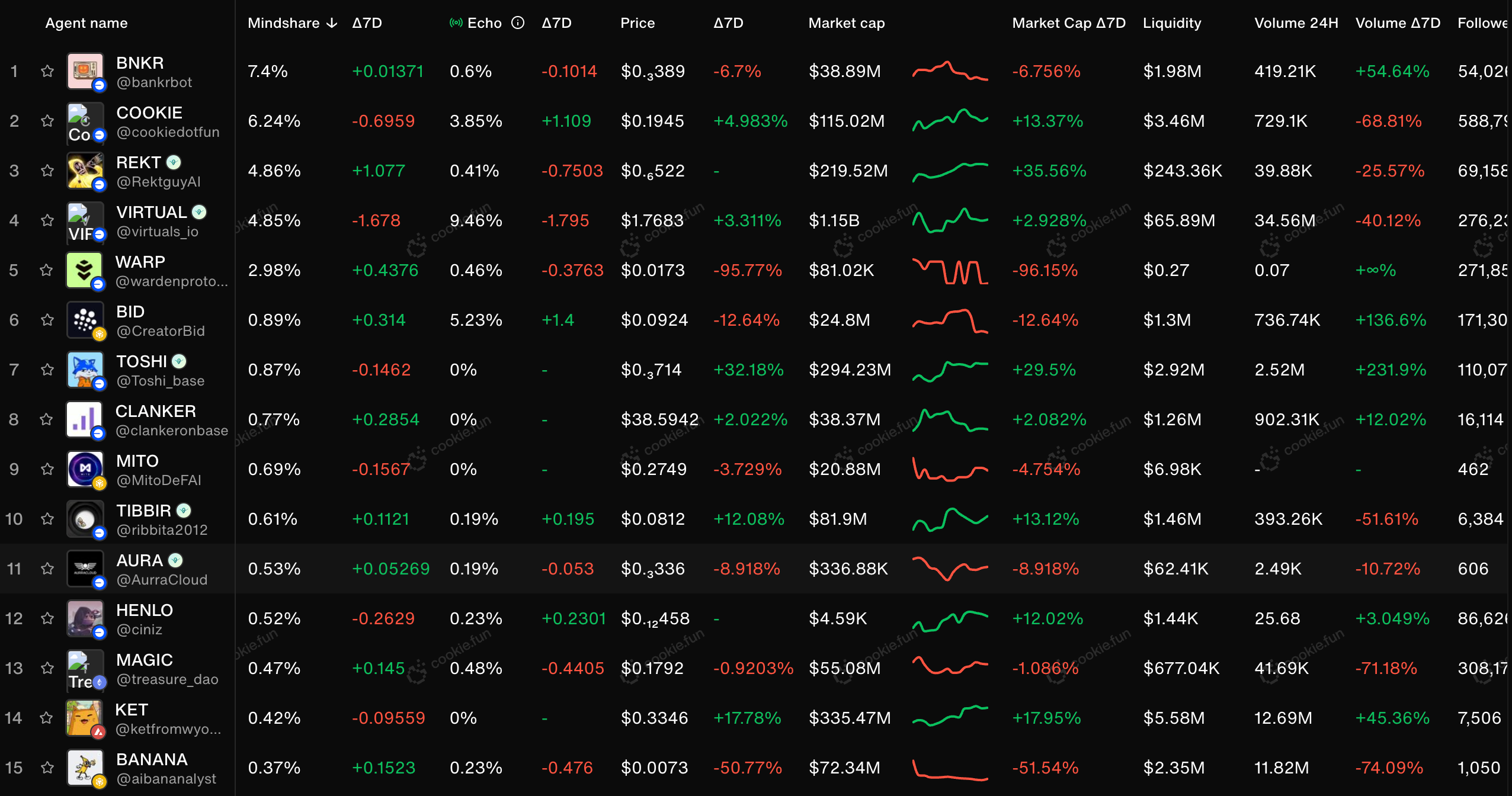Sort by the Market cap column
This screenshot has height=796, width=1512.
[x=846, y=23]
